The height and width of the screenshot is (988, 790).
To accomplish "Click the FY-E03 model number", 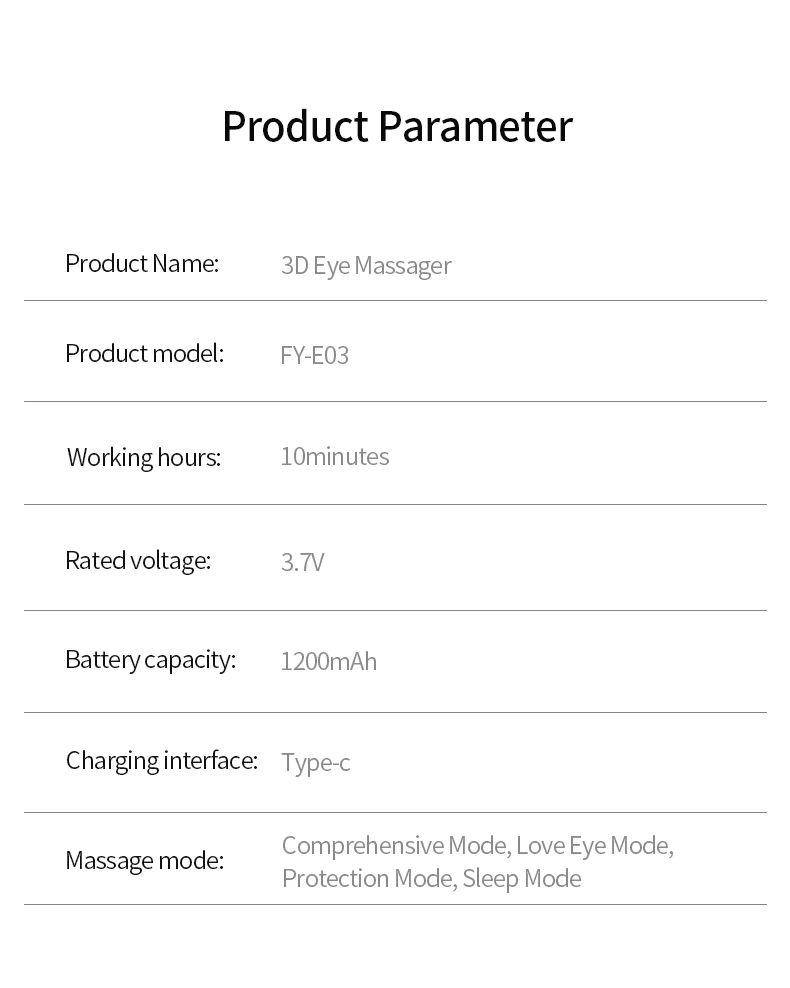I will (314, 356).
